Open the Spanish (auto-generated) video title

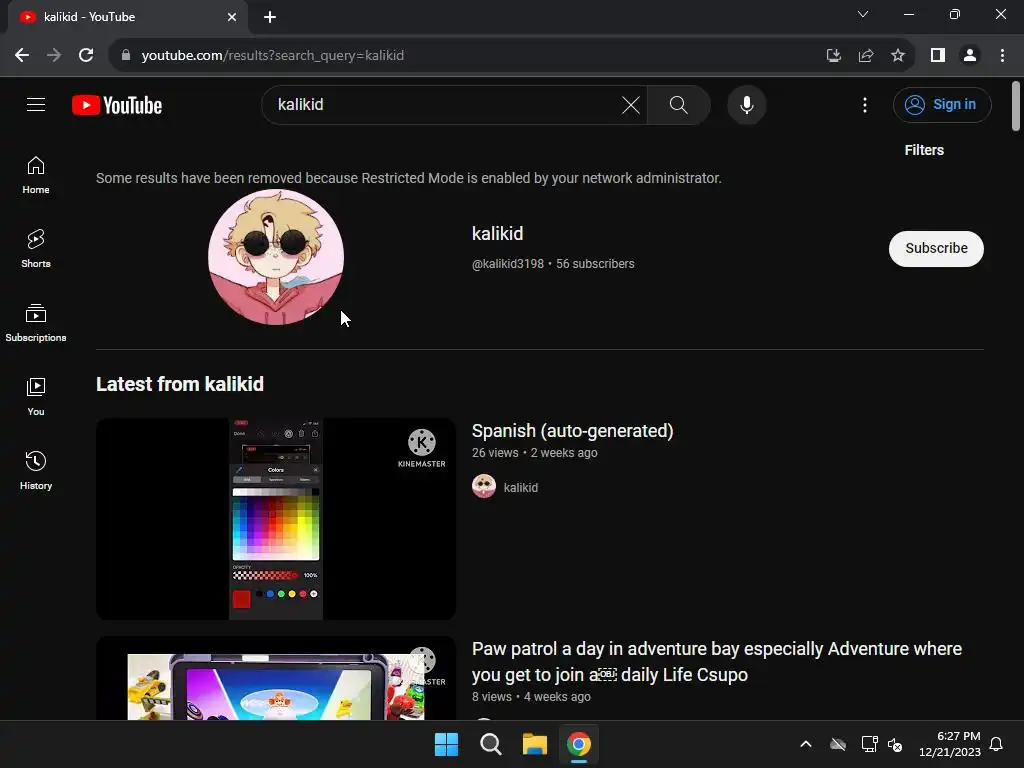[x=573, y=431]
